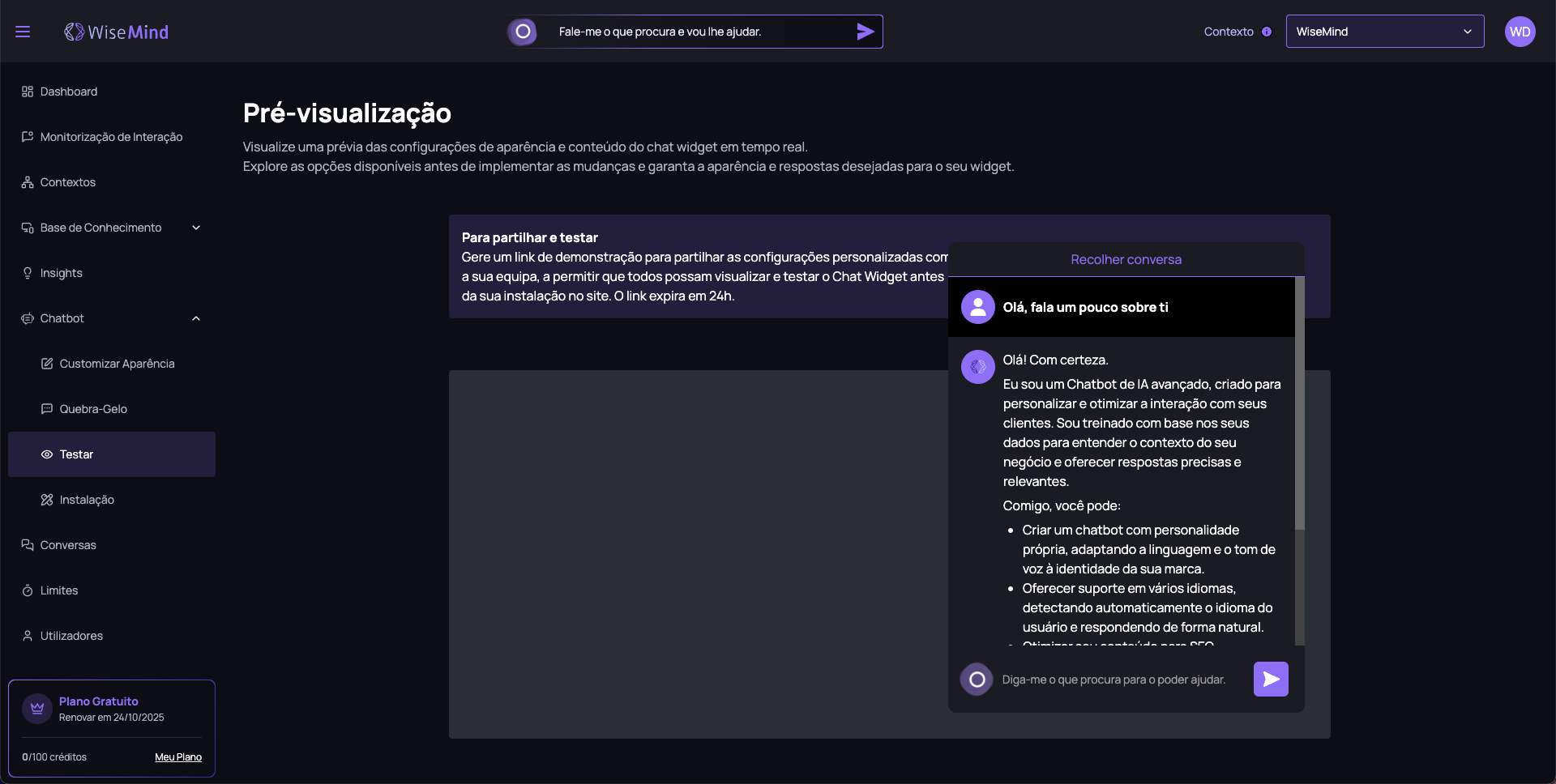Image resolution: width=1556 pixels, height=784 pixels.
Task: Click the crown icon for Plano Gratuito
Action: [37, 709]
